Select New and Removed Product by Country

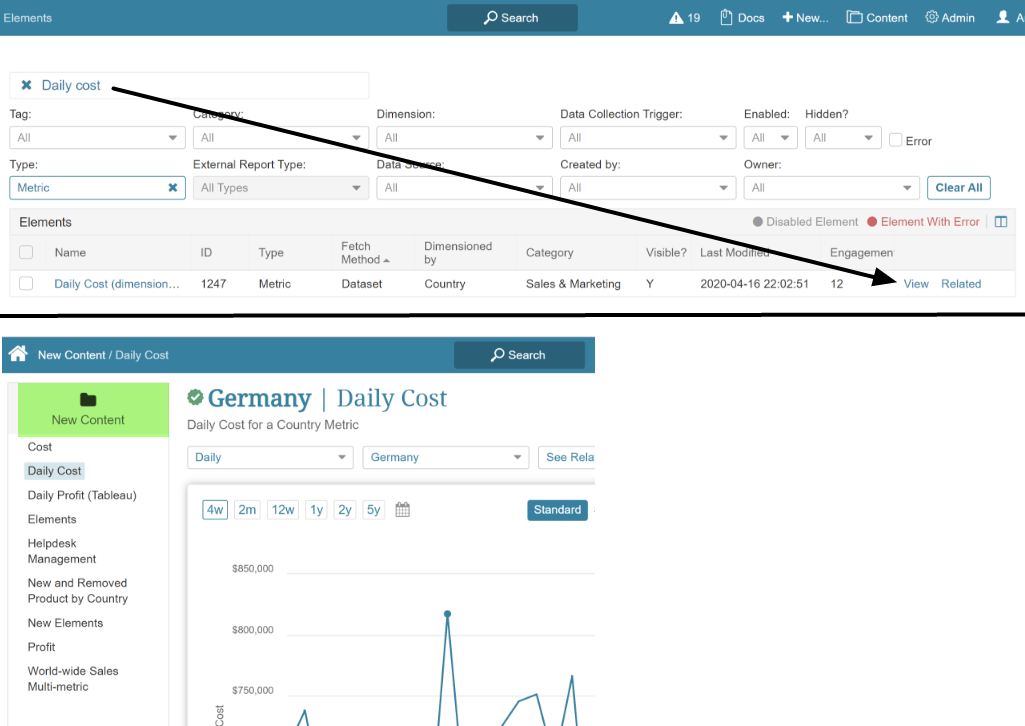[77, 591]
